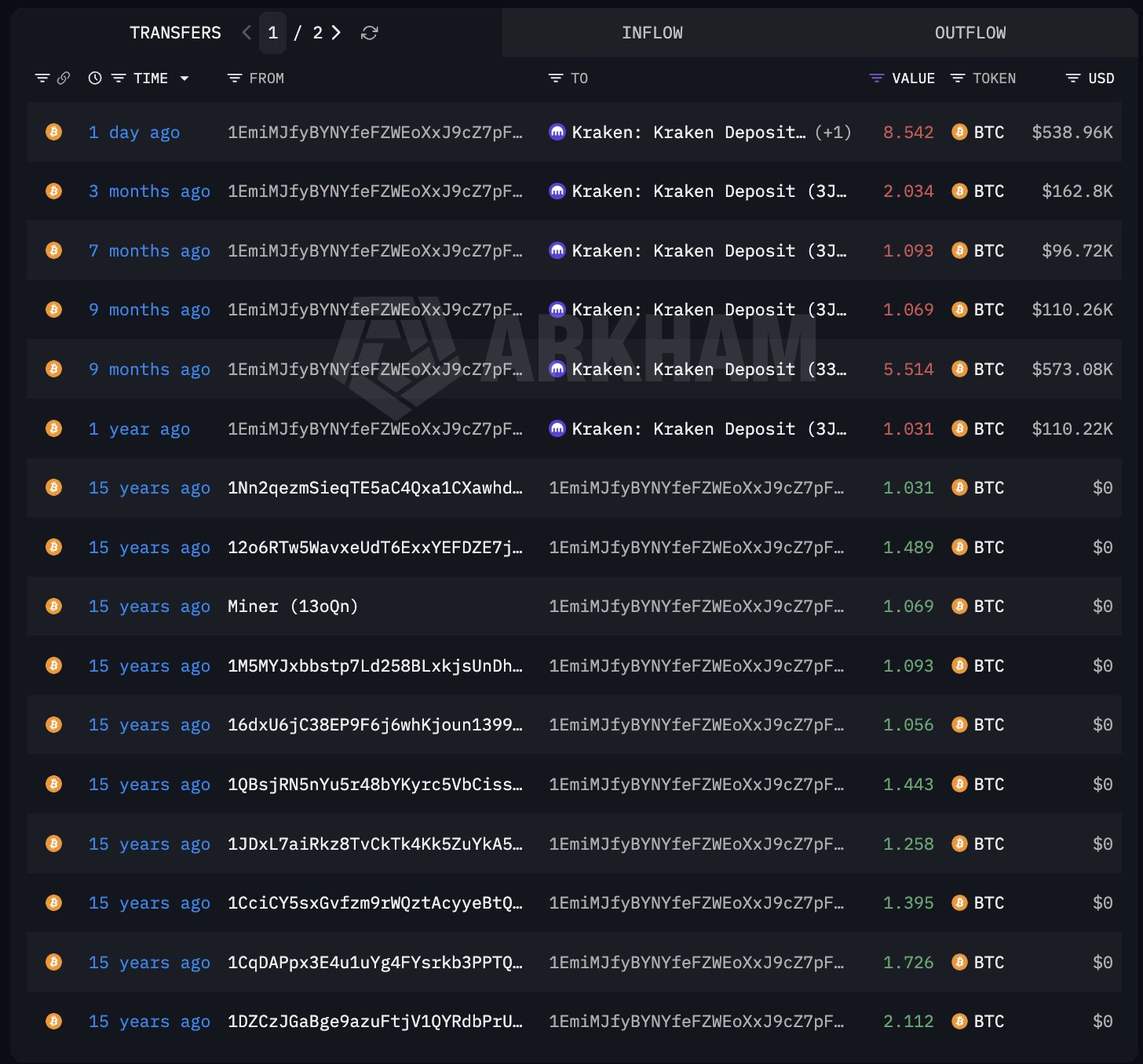1143x1064 pixels.
Task: Open Kraken Deposit (33… recipient link
Action: coord(709,370)
